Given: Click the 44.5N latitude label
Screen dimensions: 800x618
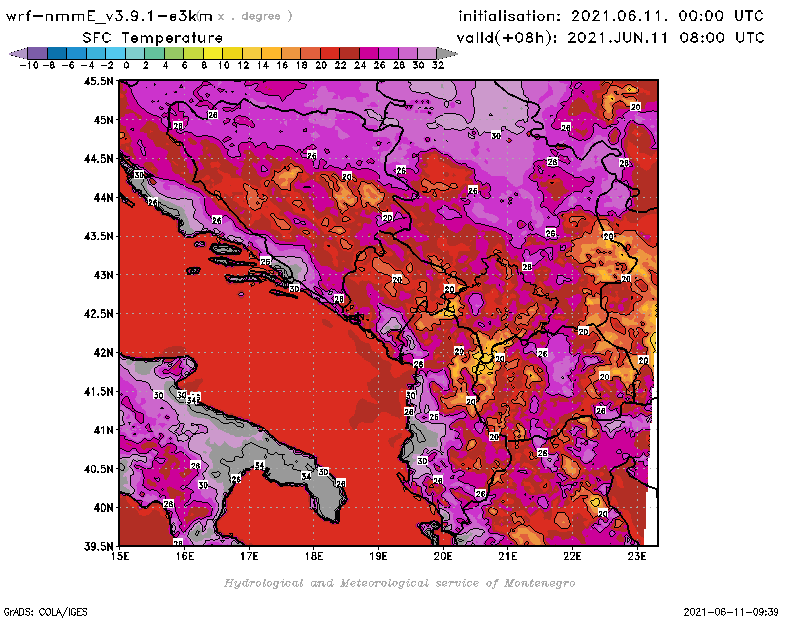Looking at the screenshot, I should pyautogui.click(x=98, y=159).
